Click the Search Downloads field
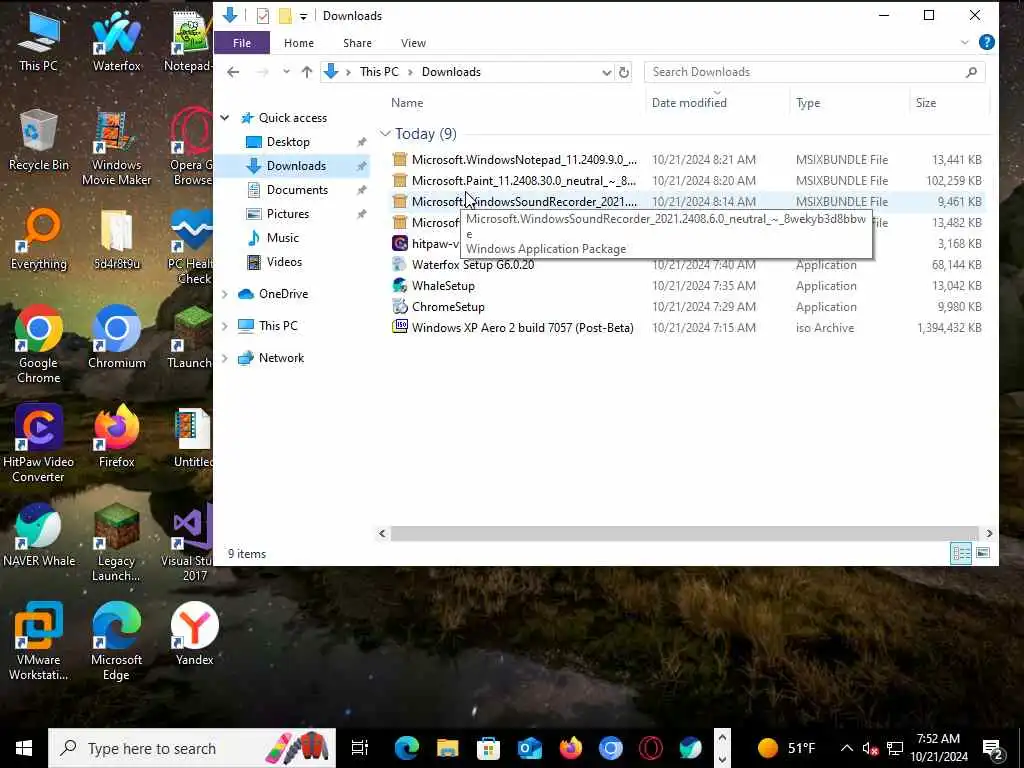Screen dimensions: 1024x768 click(x=814, y=72)
